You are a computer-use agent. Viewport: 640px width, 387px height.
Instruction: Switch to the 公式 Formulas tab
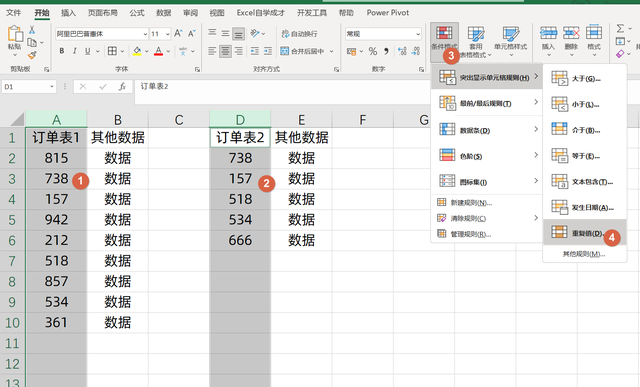[x=137, y=13]
